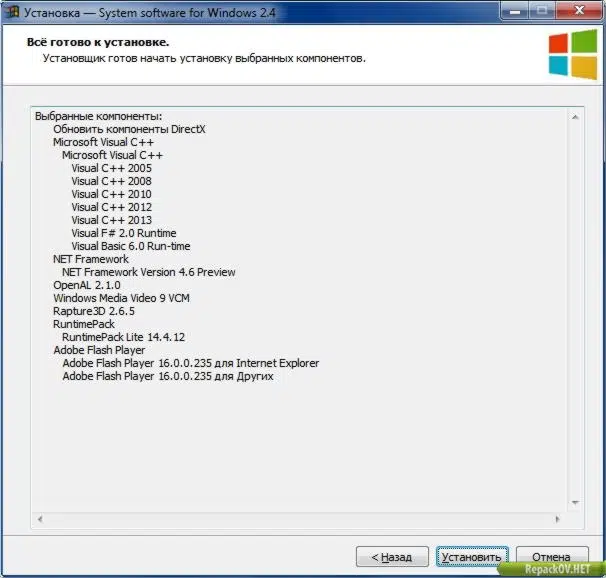This screenshot has width=606, height=578.
Task: Click the Обновить компоненты DirectX line
Action: [x=129, y=129]
